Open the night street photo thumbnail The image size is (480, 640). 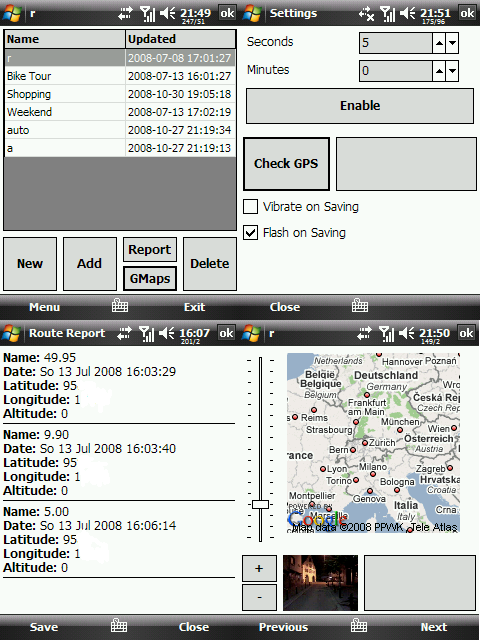pyautogui.click(x=320, y=583)
